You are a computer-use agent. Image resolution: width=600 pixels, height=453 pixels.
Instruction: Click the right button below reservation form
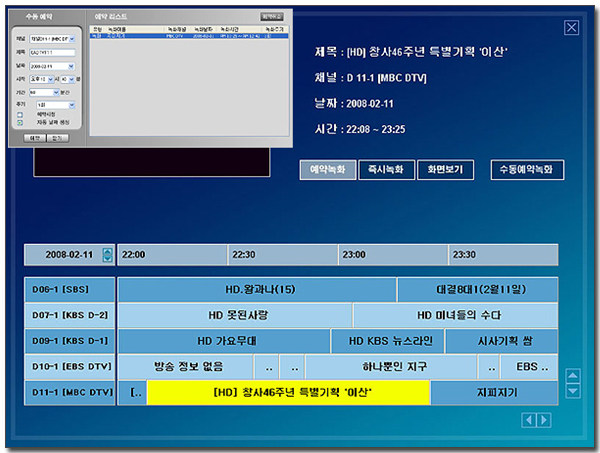[x=58, y=138]
